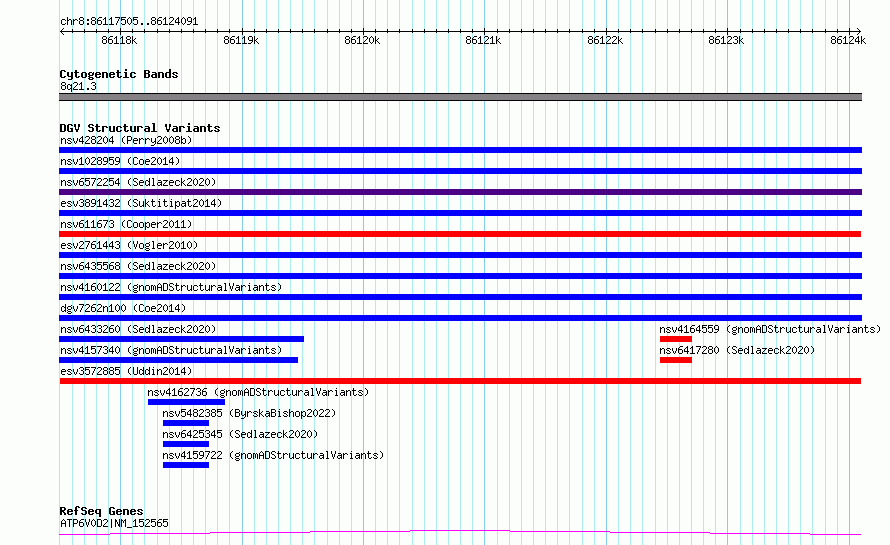Open the nsv611673 (Cooper2011) variant label
890x545 pixels.
click(126, 224)
